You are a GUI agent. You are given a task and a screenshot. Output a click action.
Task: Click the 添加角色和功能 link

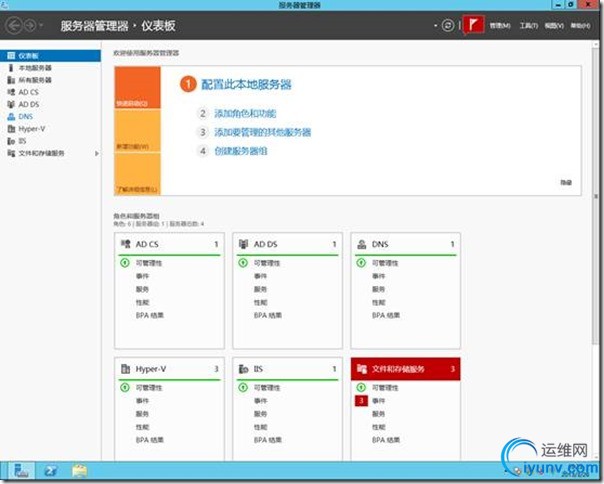(245, 113)
